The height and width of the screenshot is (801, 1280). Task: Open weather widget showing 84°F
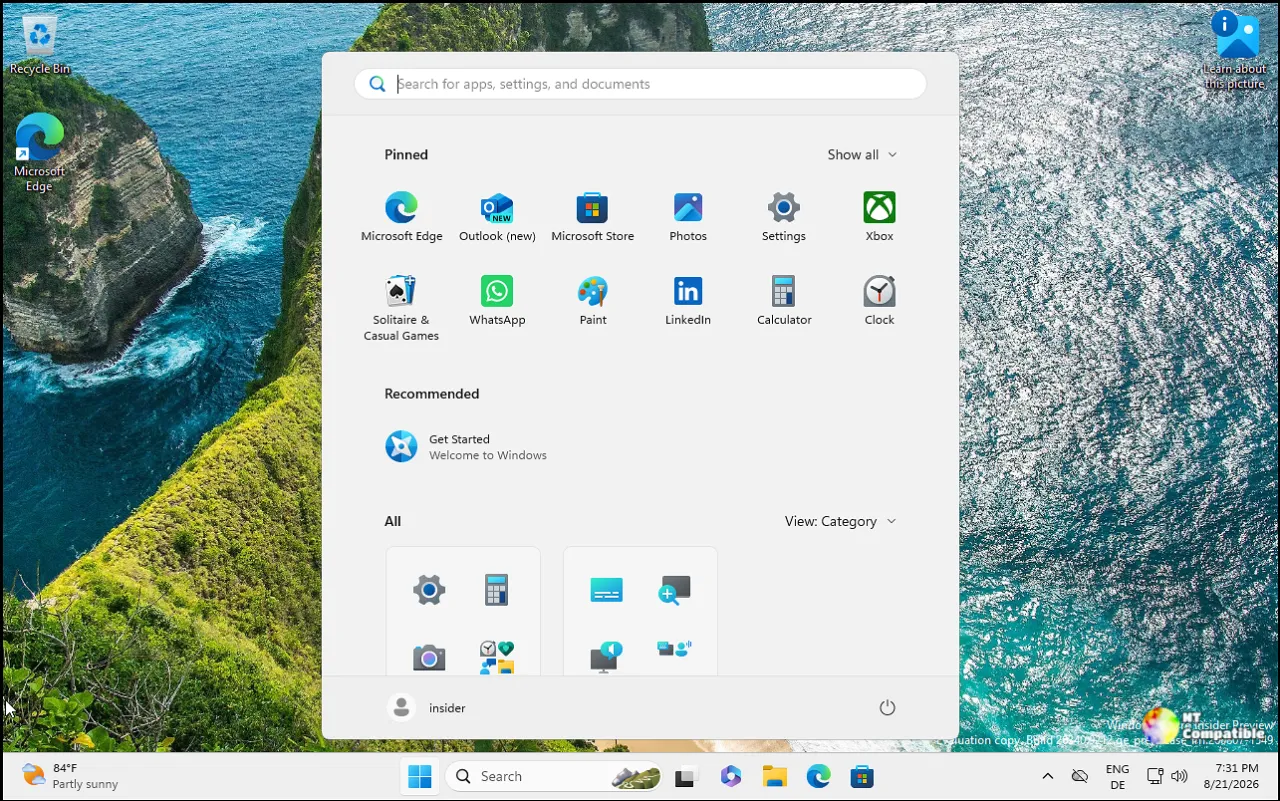tap(70, 776)
